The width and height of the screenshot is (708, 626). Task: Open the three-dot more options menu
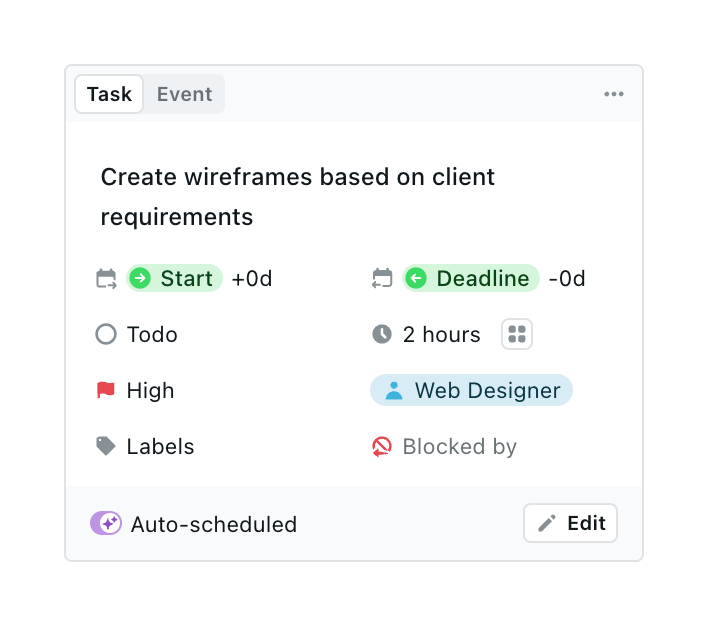pyautogui.click(x=614, y=95)
